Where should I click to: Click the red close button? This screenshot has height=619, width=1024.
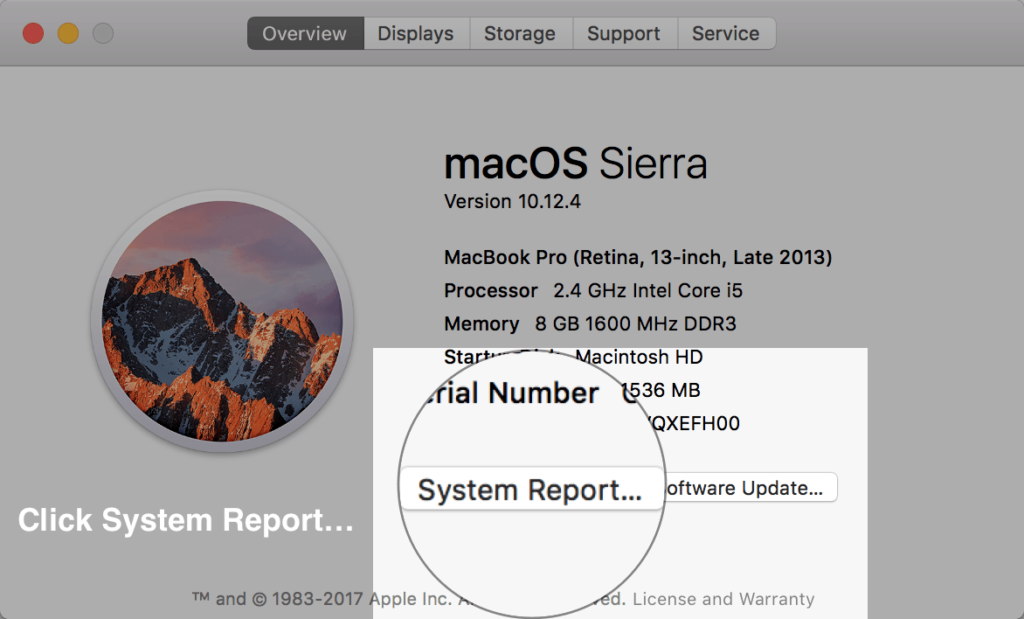click(33, 31)
